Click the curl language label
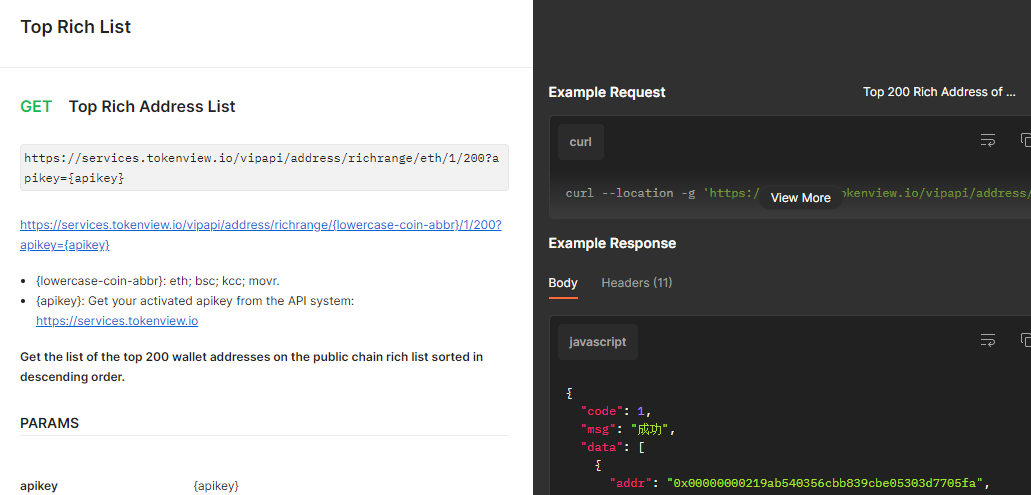 pyautogui.click(x=581, y=142)
